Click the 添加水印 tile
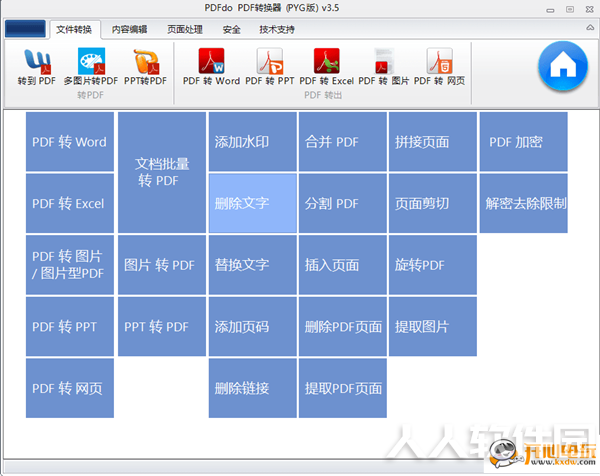Image resolution: width=600 pixels, height=476 pixels. [253, 142]
